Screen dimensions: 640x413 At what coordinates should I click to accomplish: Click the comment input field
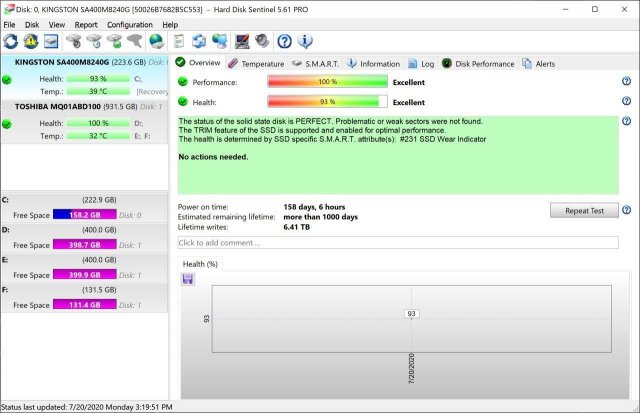(397, 242)
